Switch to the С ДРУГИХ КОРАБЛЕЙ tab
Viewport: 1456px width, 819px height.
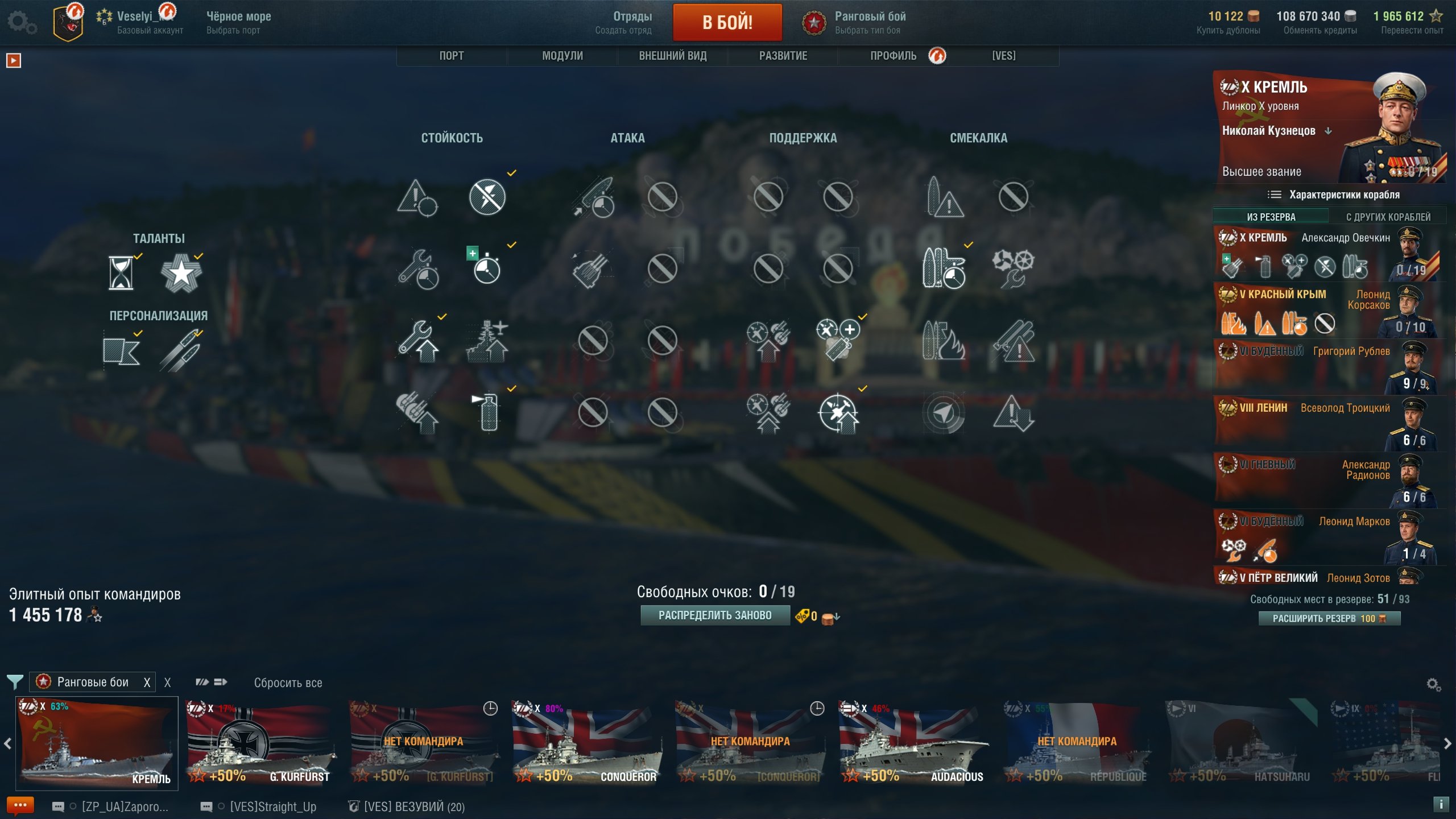pyautogui.click(x=1388, y=217)
